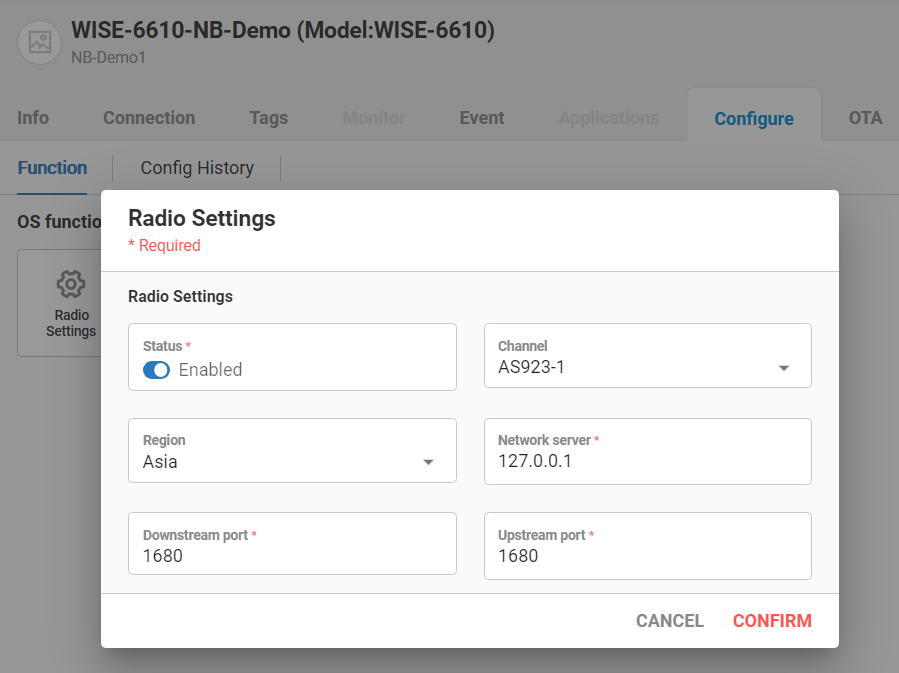Select the Tags tab
Viewport: 899px width, 673px height.
point(268,117)
